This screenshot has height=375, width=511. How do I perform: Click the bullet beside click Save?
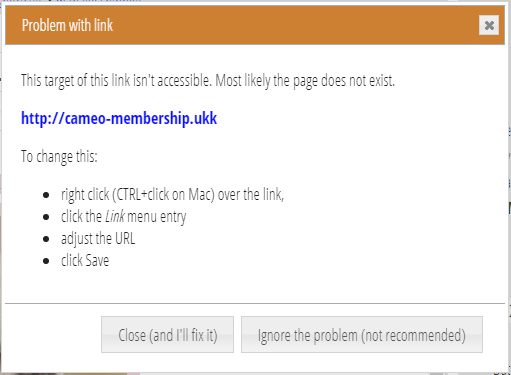click(46, 261)
